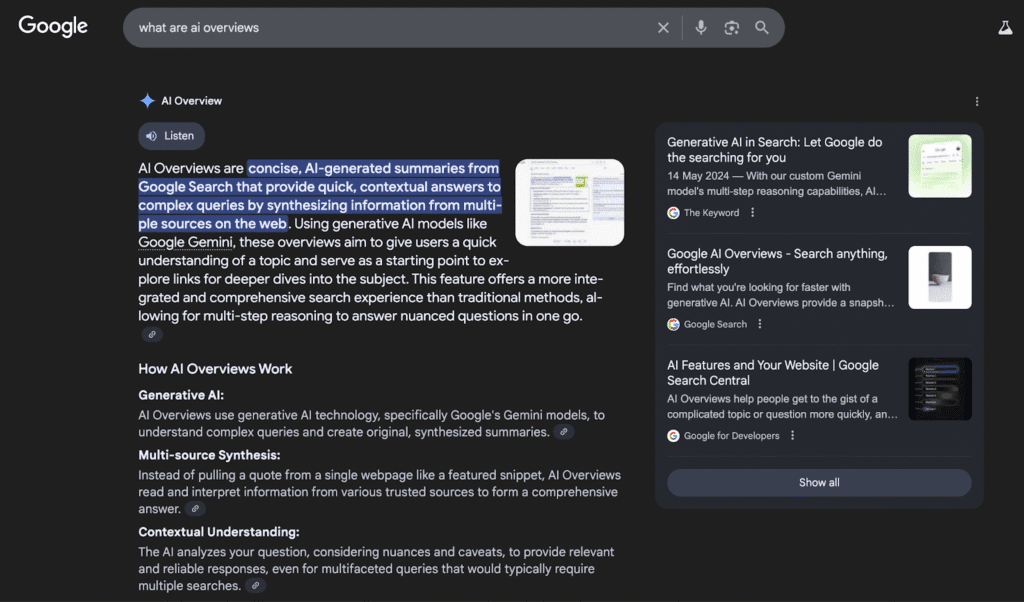The height and width of the screenshot is (602, 1024).
Task: Click the Google logo
Action: tap(53, 26)
